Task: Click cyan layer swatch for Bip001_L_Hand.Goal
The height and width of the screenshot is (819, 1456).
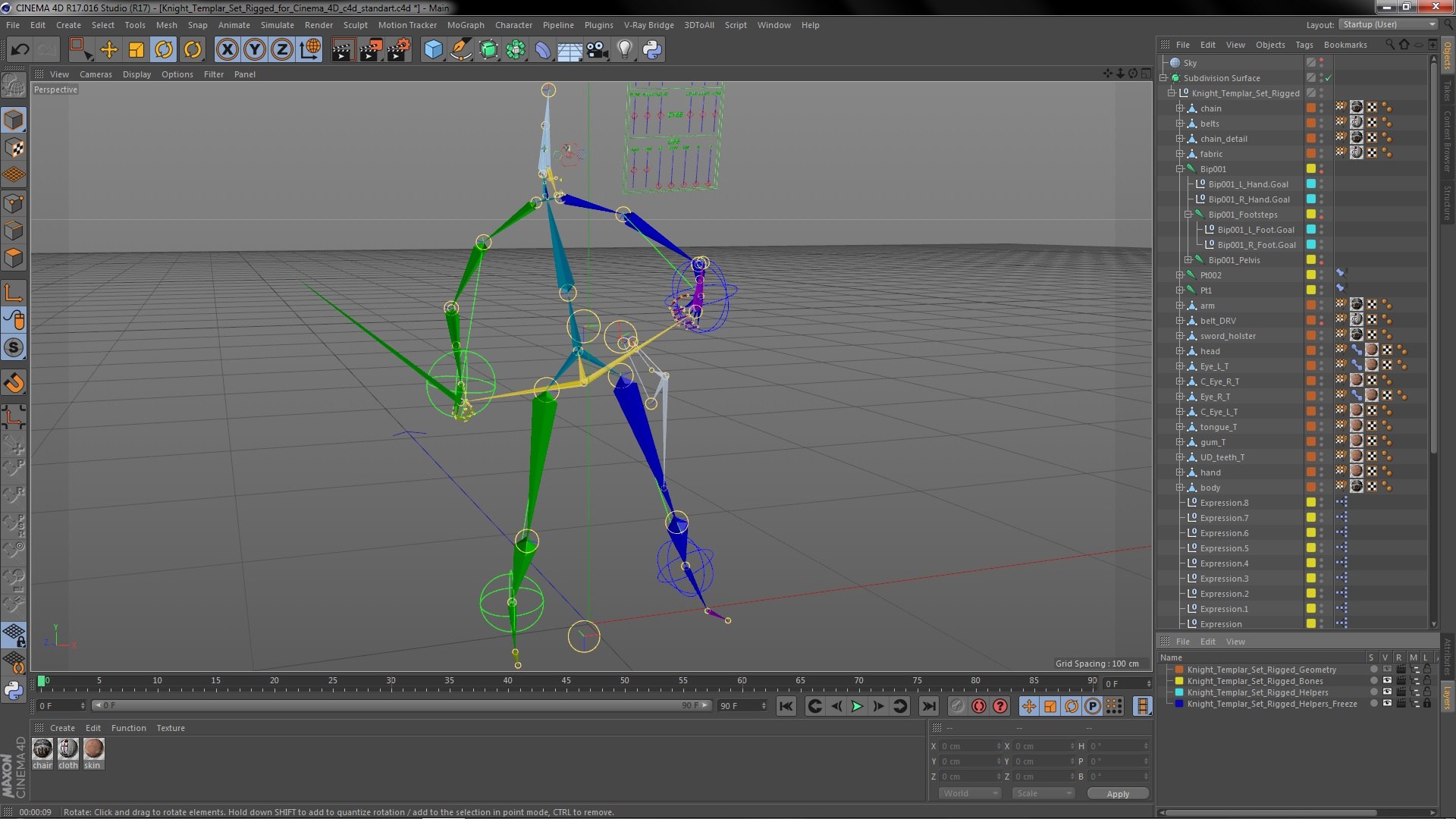Action: tap(1310, 184)
